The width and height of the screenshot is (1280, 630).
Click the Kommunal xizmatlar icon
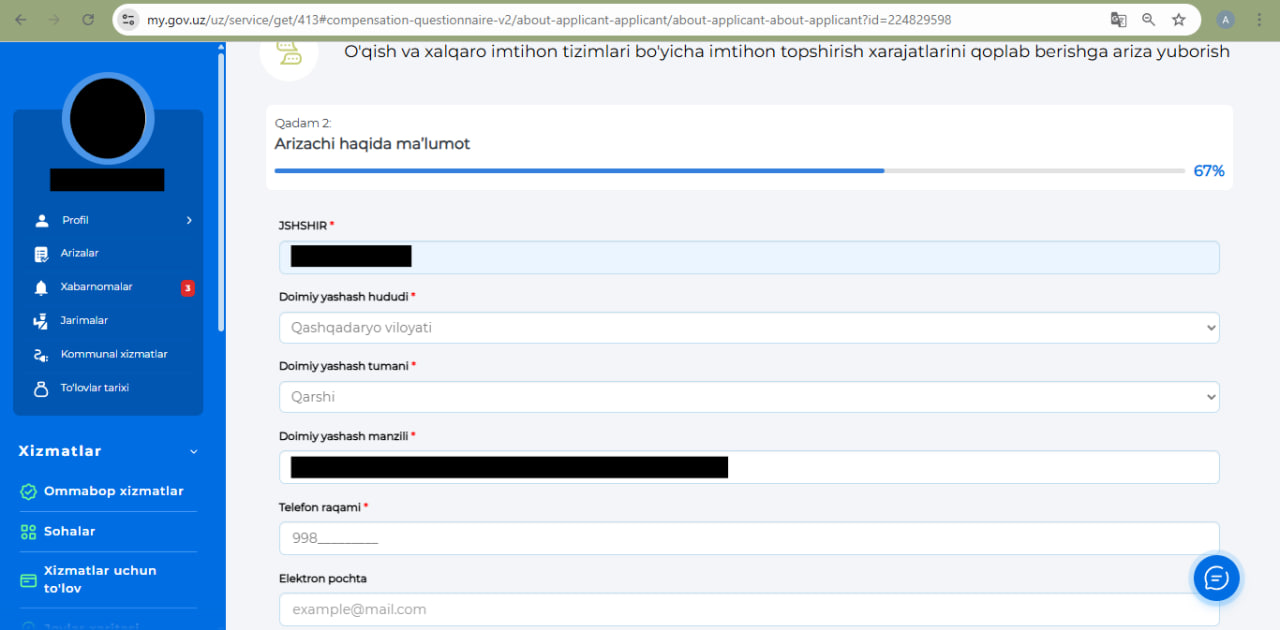click(x=41, y=355)
